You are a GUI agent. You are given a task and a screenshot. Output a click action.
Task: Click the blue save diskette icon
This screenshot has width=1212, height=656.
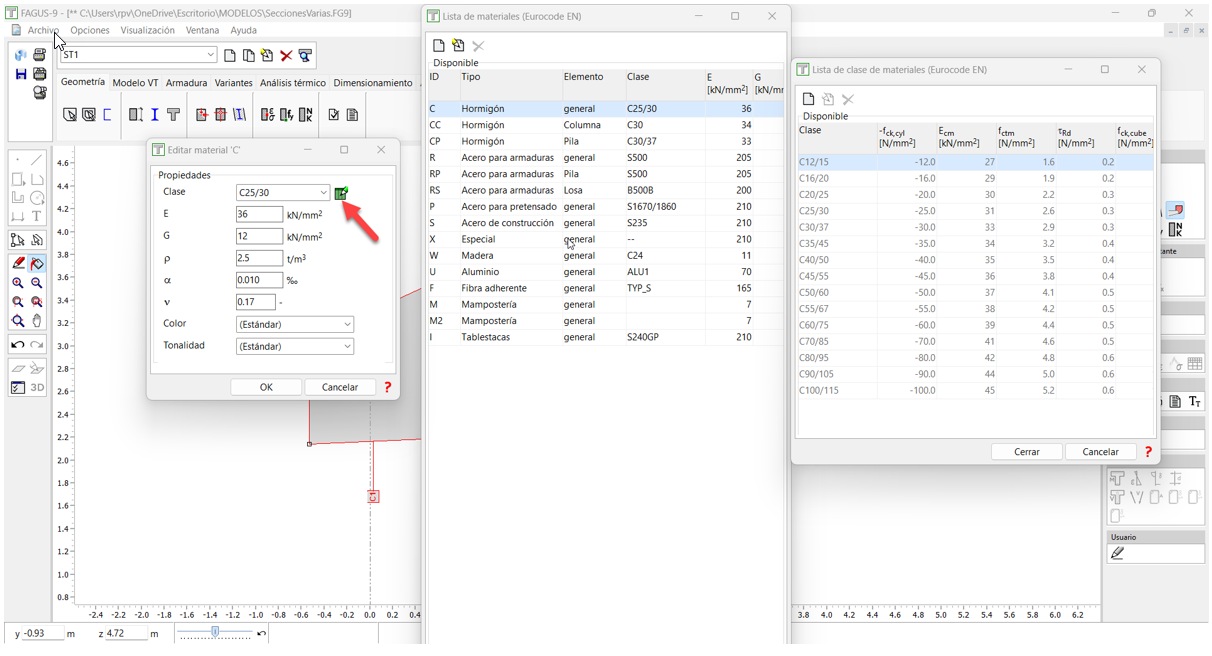[20, 74]
